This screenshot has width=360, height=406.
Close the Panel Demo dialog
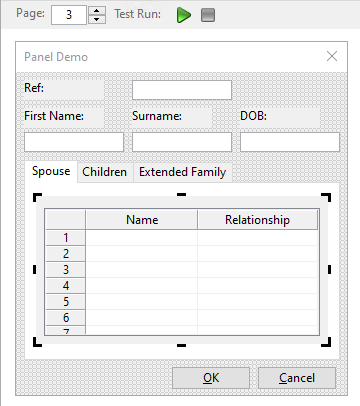coord(332,56)
